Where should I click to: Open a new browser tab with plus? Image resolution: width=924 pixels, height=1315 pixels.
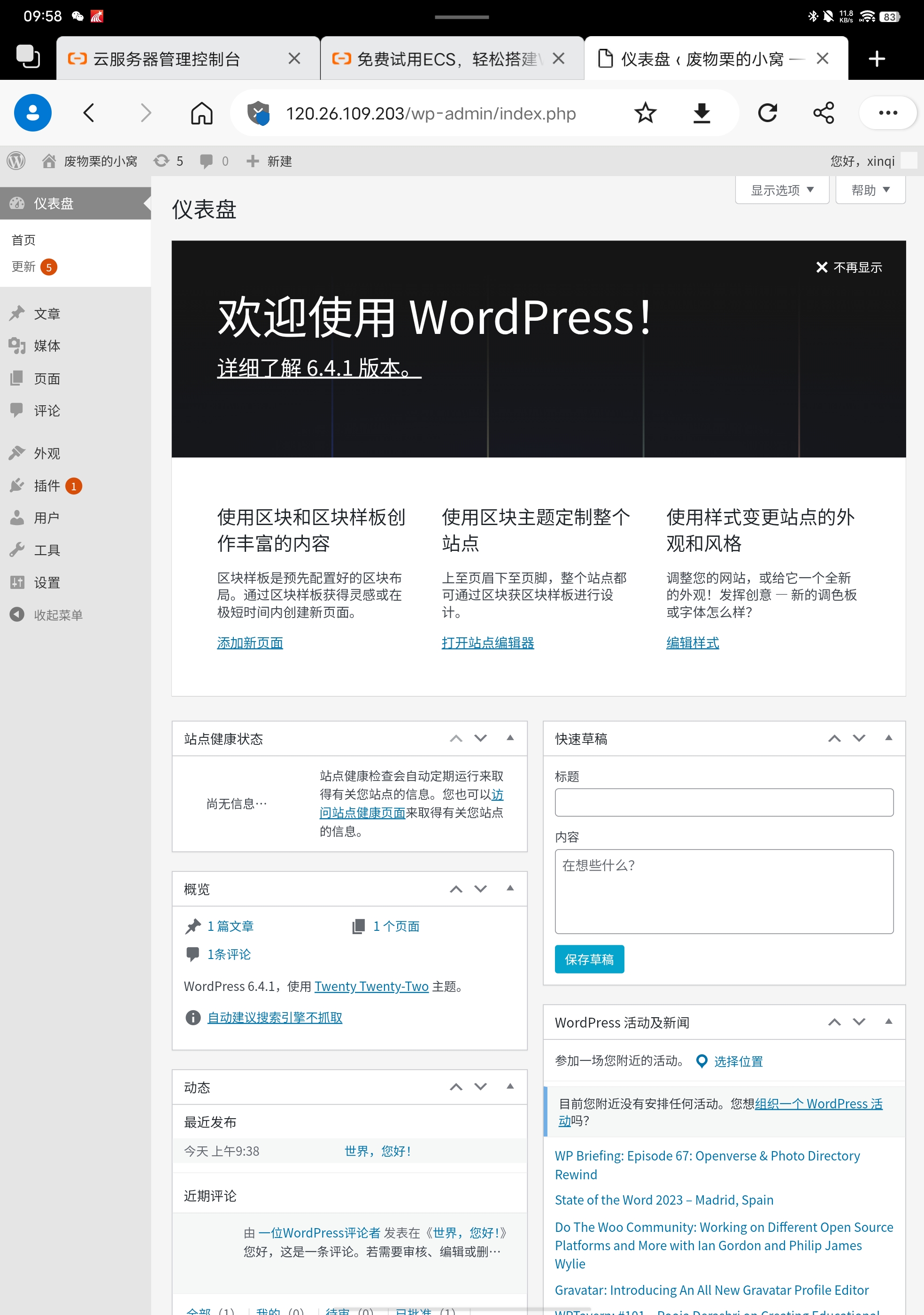click(x=877, y=58)
